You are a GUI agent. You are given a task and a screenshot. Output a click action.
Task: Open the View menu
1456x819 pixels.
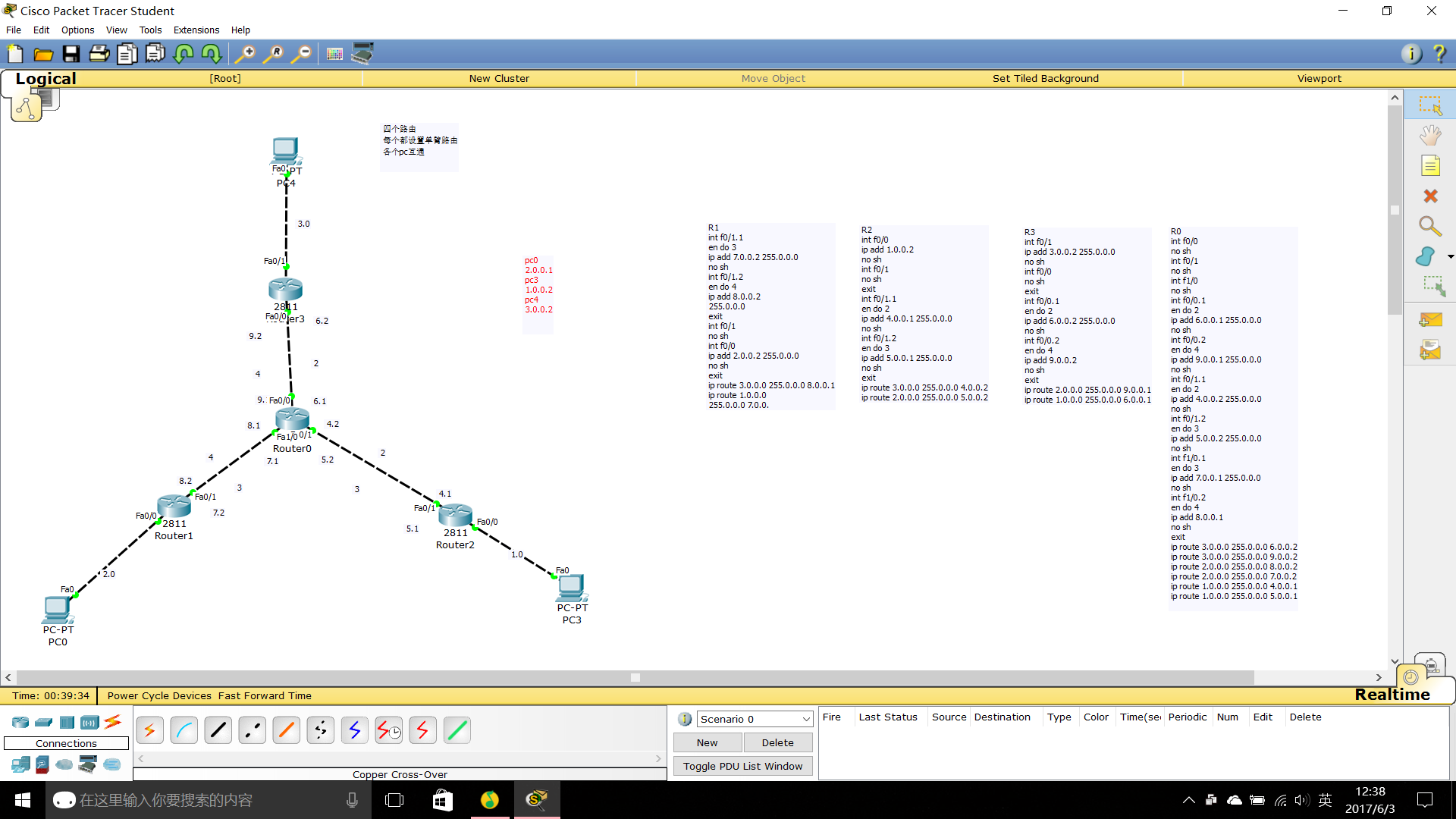(116, 30)
